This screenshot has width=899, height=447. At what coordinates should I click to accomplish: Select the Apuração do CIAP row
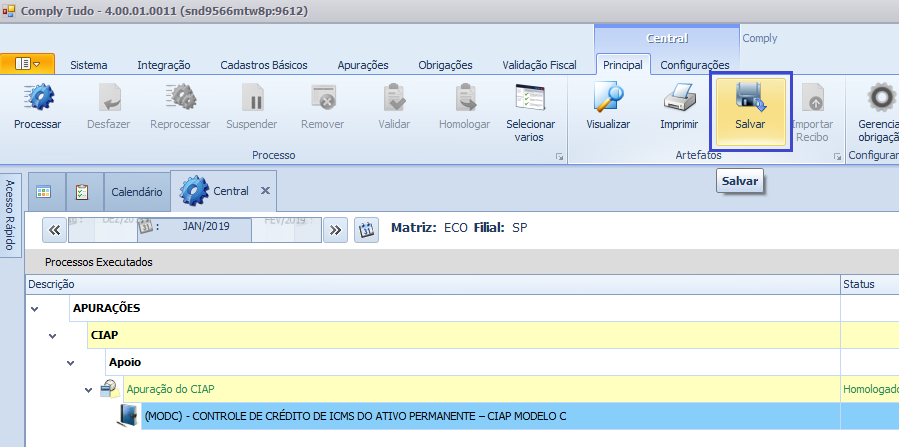pyautogui.click(x=482, y=389)
